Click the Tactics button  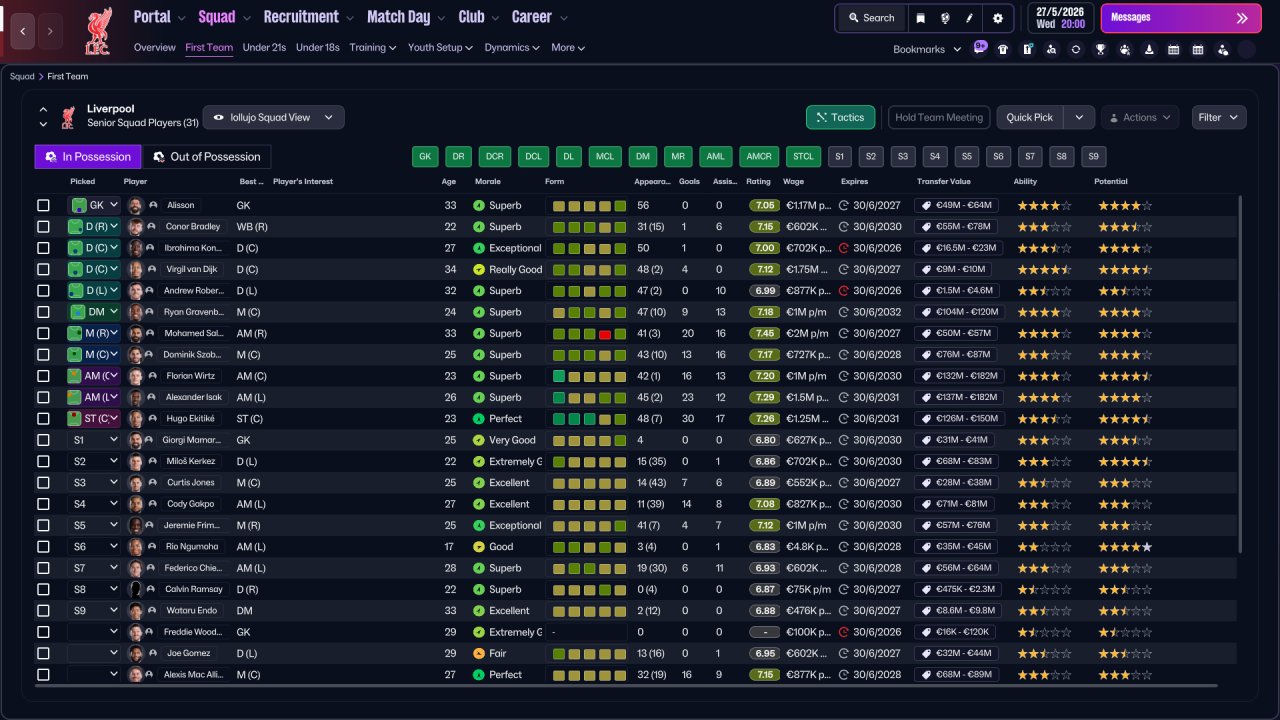[840, 117]
